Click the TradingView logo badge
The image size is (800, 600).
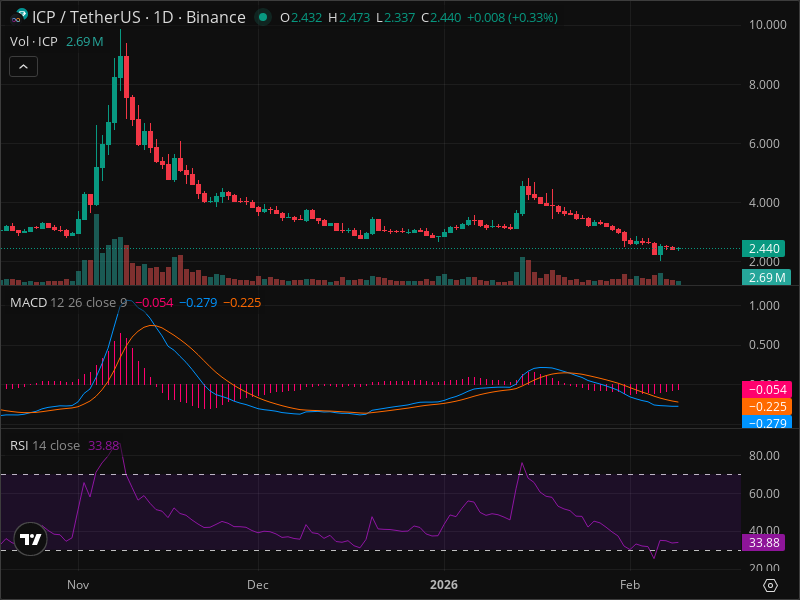[x=31, y=539]
